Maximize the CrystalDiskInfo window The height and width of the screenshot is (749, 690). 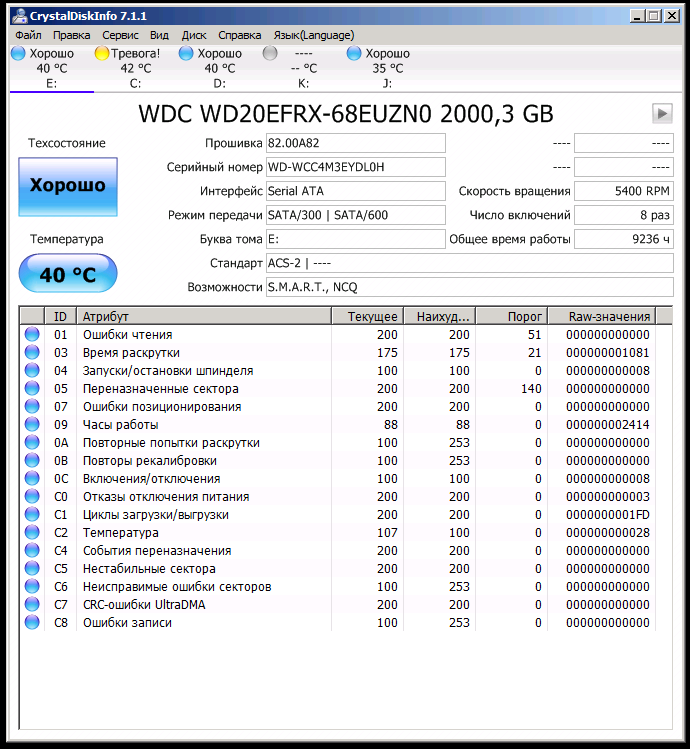[654, 16]
